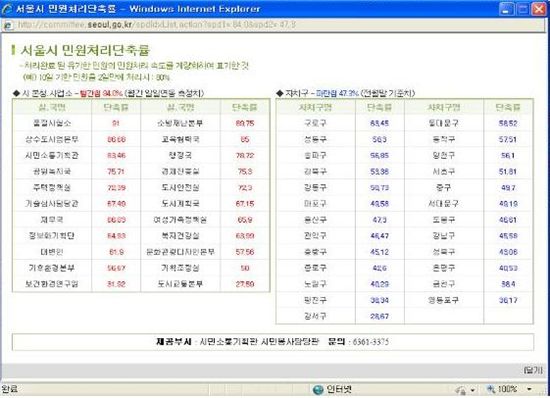Click the 기술심사담당관 department cell
Image resolution: width=550 pixels, height=398 pixels.
coord(52,204)
